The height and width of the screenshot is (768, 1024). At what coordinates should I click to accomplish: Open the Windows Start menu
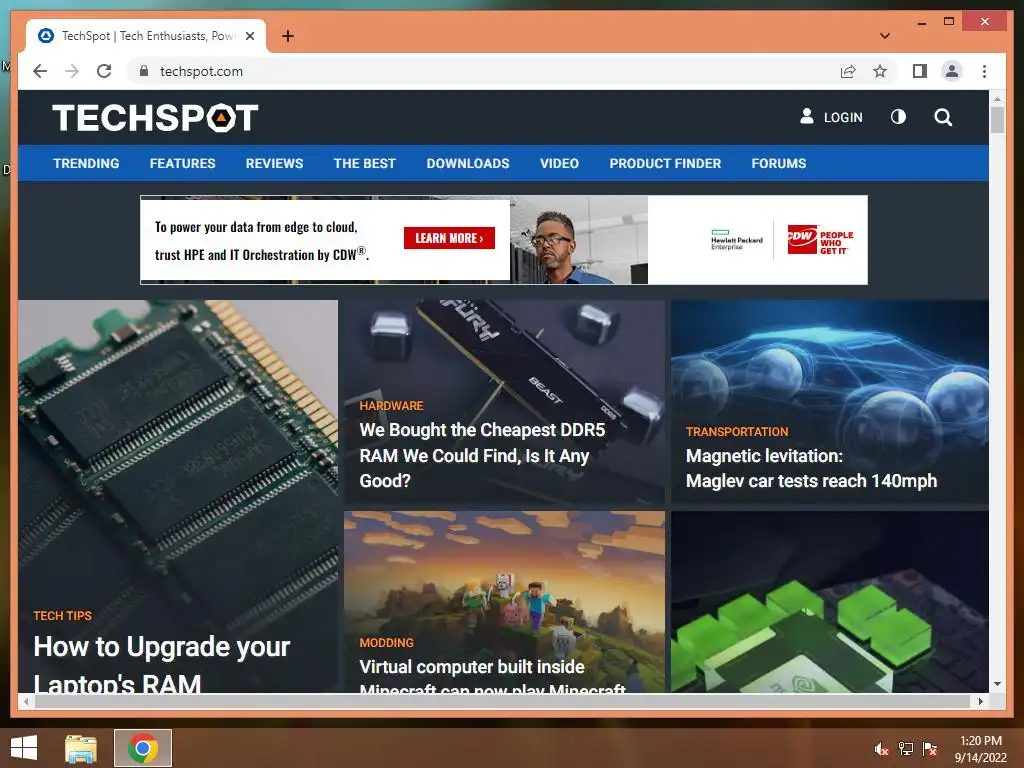click(24, 748)
